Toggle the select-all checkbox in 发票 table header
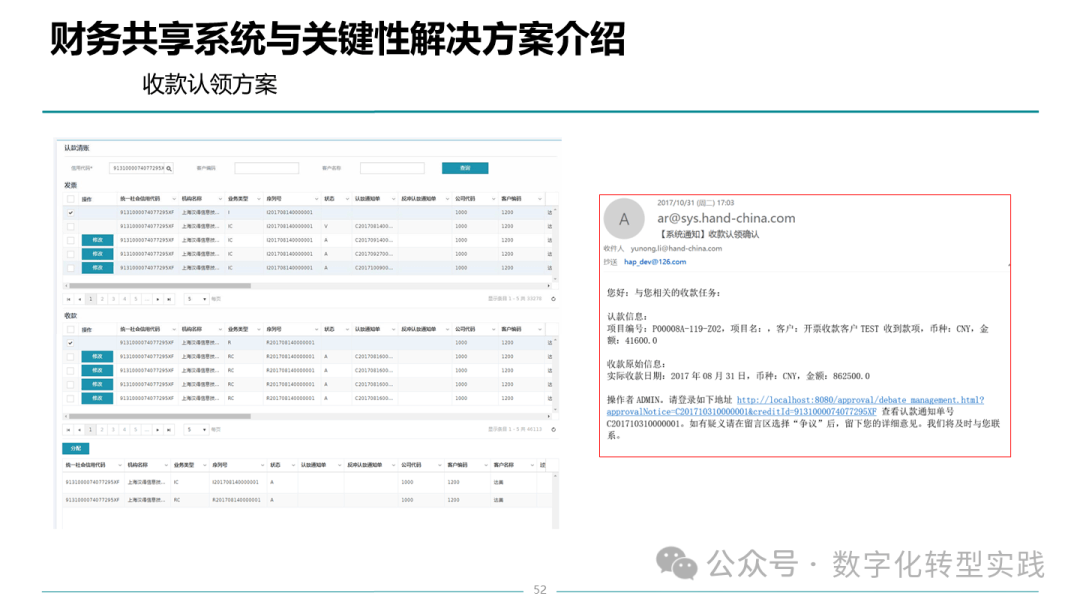The height and width of the screenshot is (608, 1080). [x=70, y=199]
